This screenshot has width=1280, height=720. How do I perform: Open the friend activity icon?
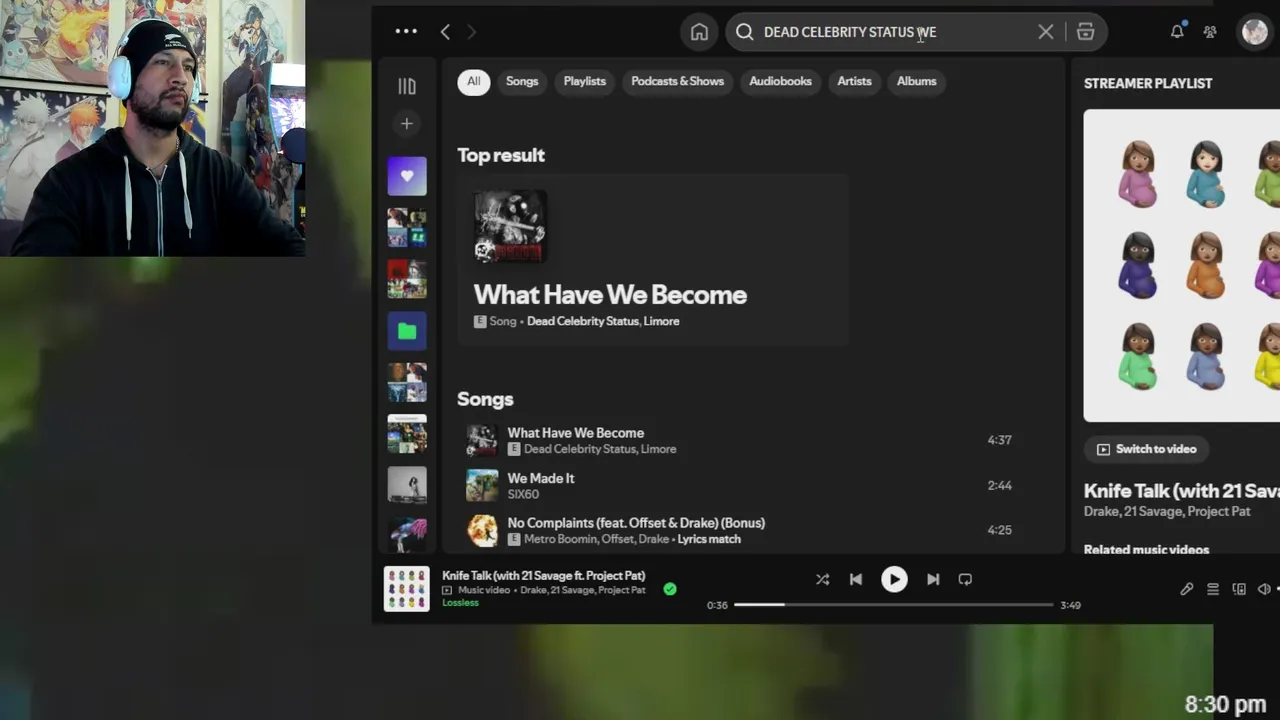coord(1210,32)
